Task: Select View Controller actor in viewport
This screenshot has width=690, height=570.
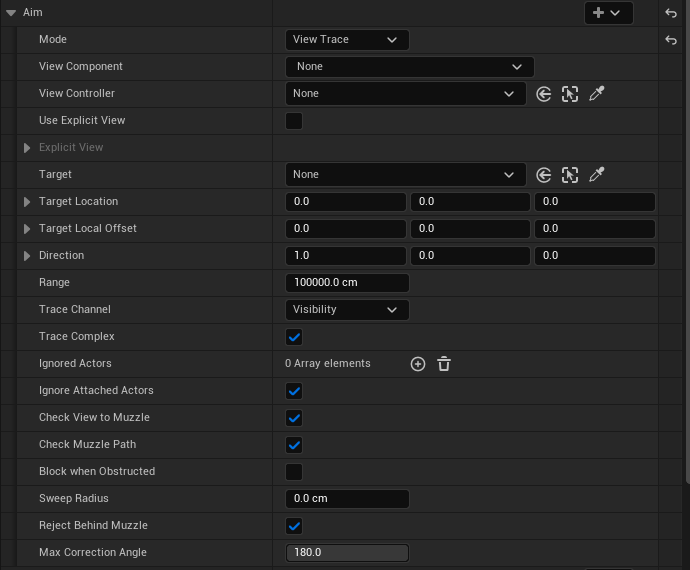Action: 570,94
